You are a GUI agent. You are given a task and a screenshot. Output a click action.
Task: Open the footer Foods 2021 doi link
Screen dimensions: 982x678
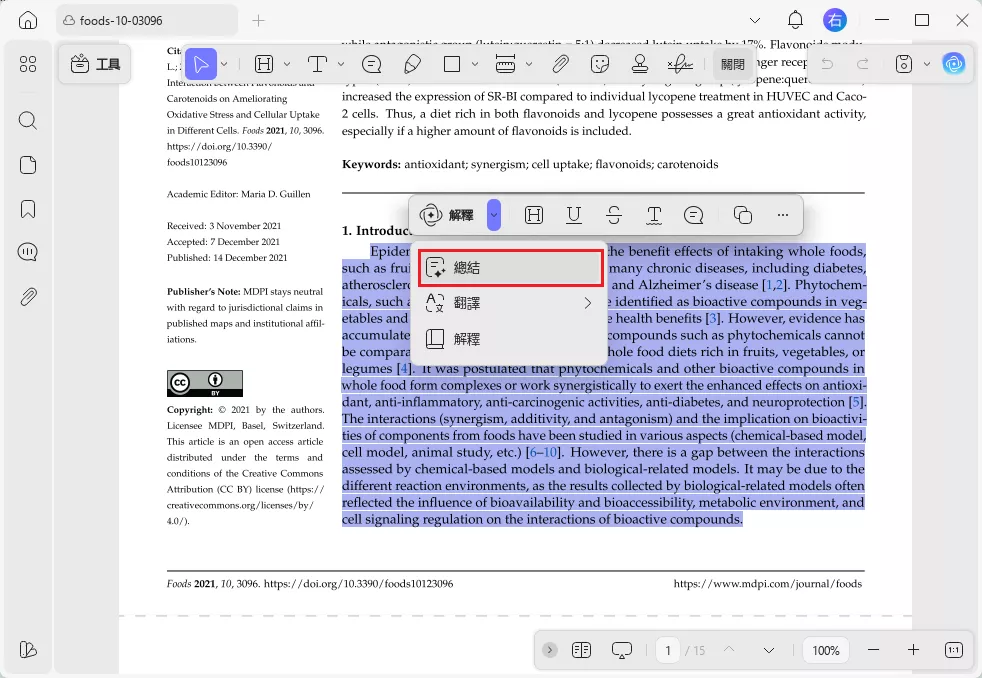358,584
